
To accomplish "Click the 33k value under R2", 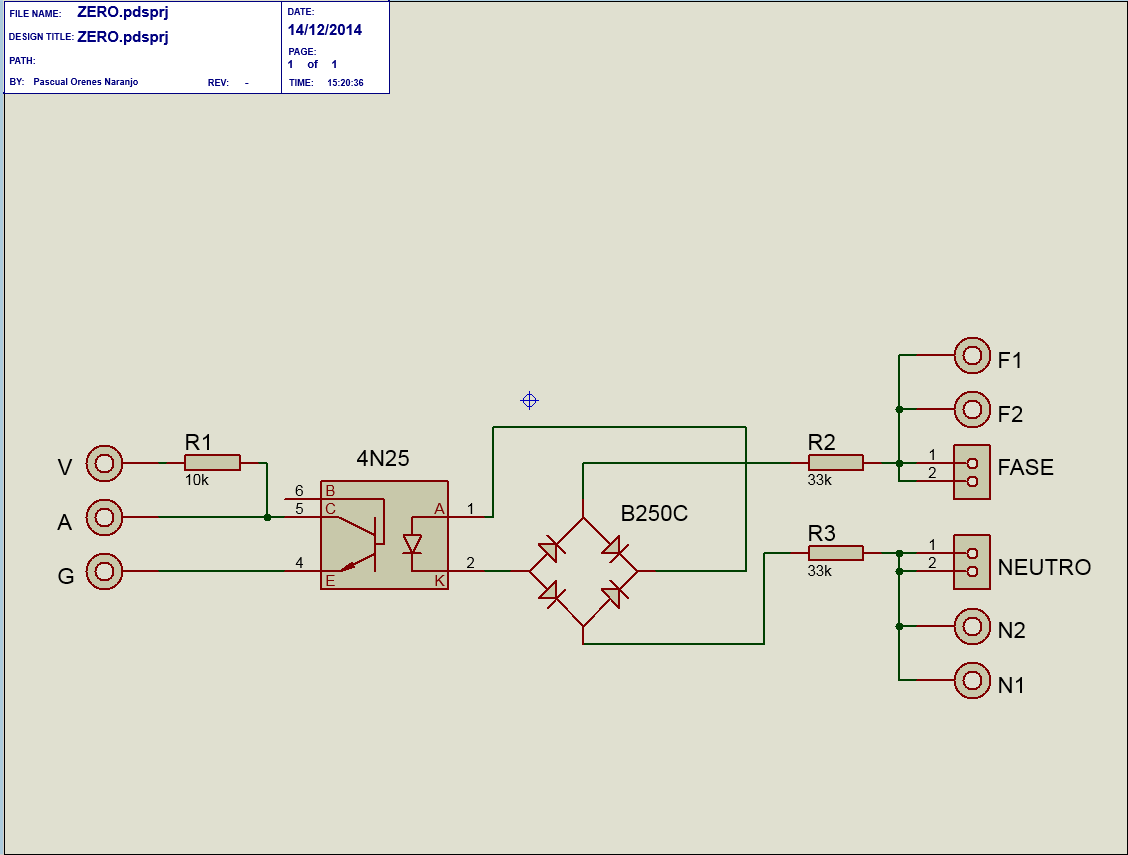I will pyautogui.click(x=819, y=480).
